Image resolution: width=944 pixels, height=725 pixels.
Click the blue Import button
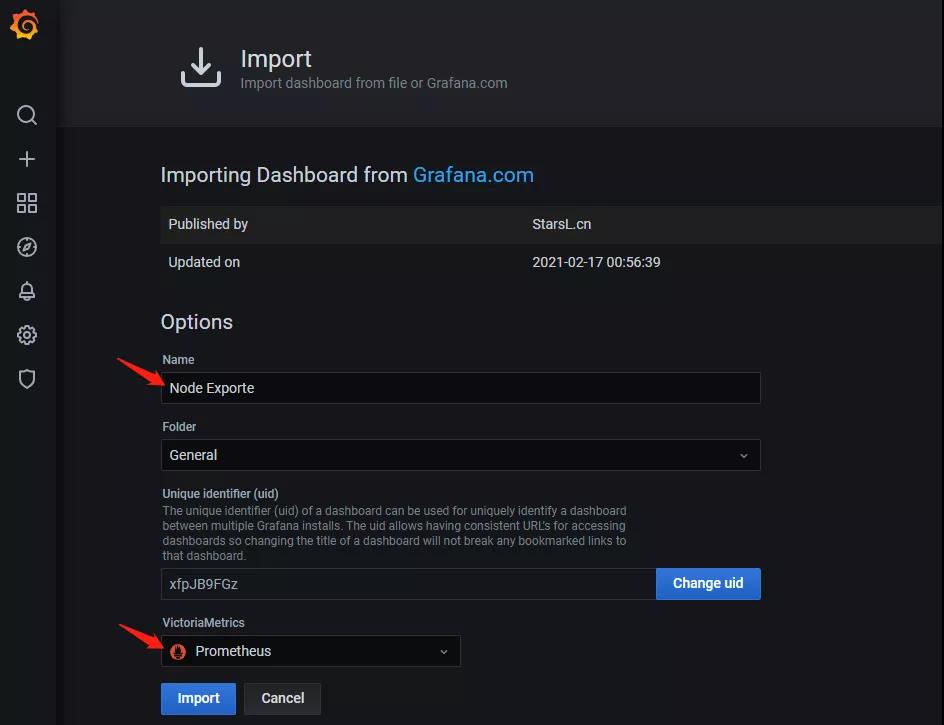pyautogui.click(x=198, y=699)
